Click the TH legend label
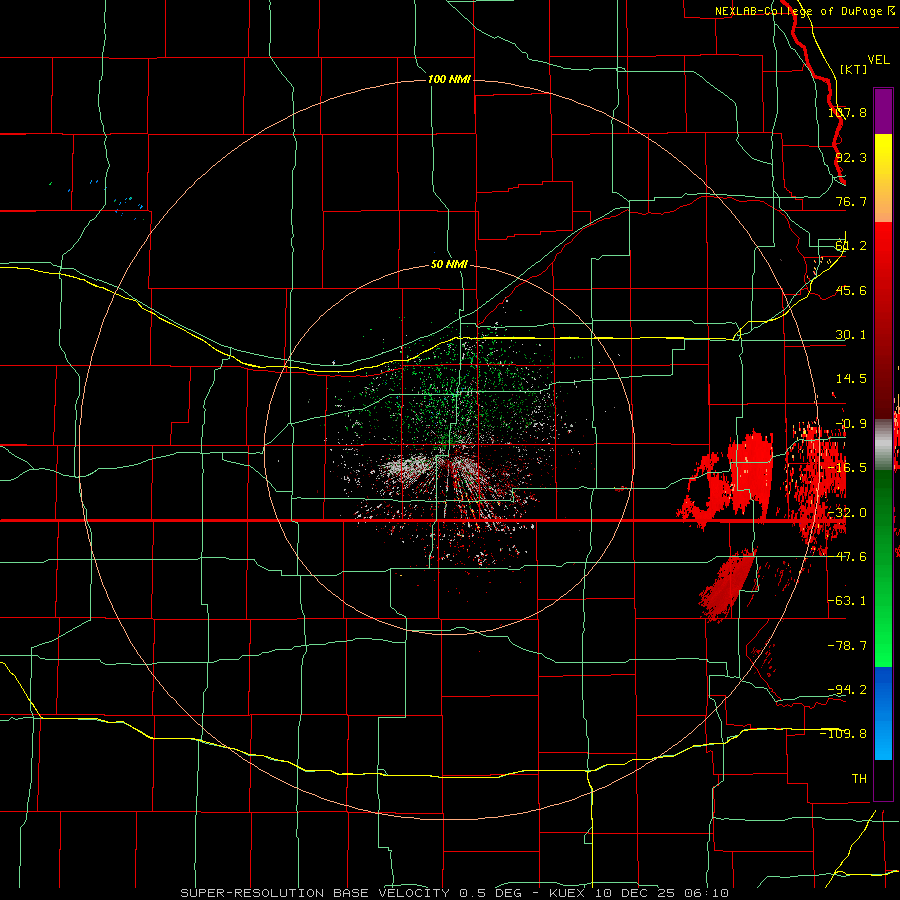 click(859, 778)
